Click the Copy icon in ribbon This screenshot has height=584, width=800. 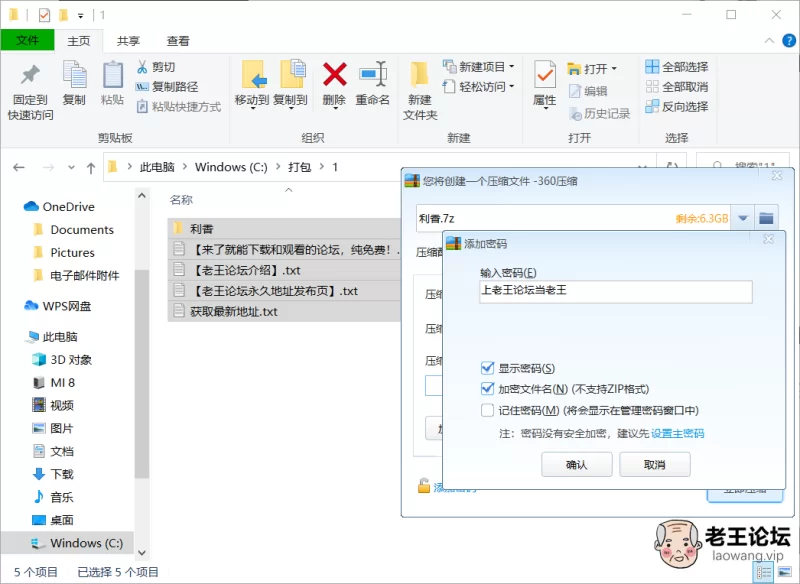74,76
